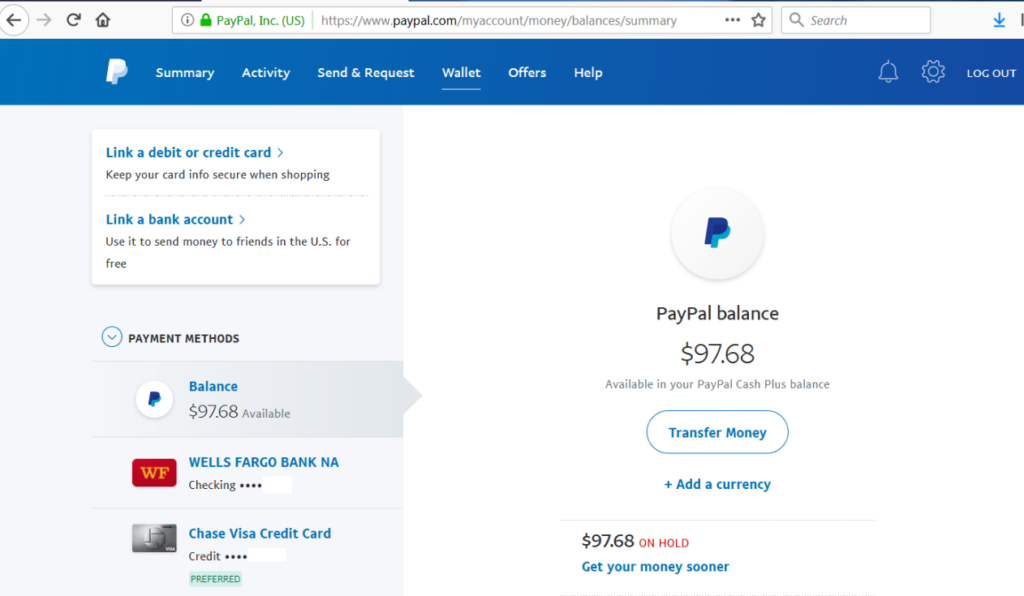Go back using browser back arrow

pos(14,20)
